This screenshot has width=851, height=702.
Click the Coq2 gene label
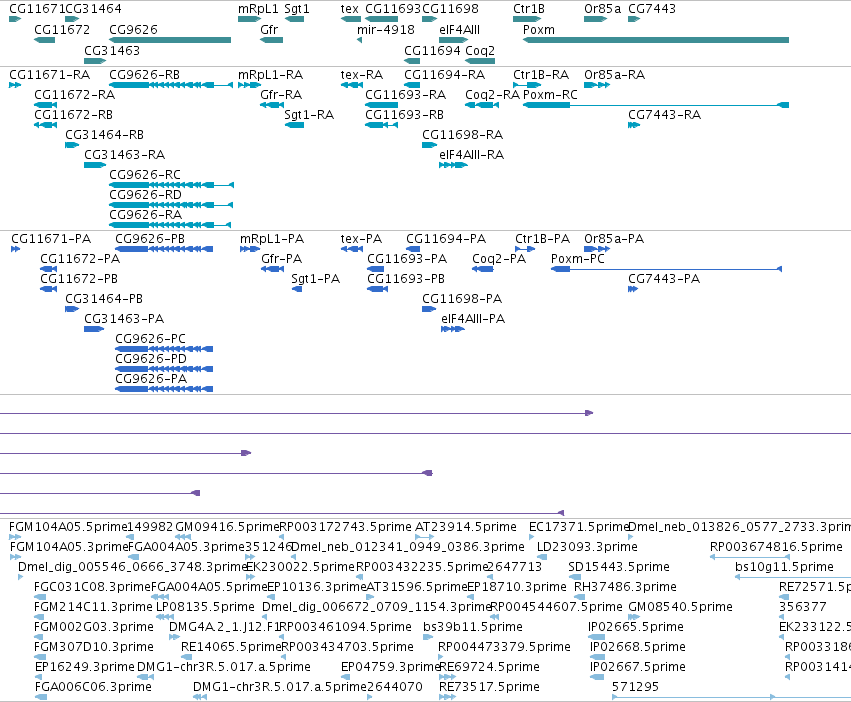pos(480,50)
